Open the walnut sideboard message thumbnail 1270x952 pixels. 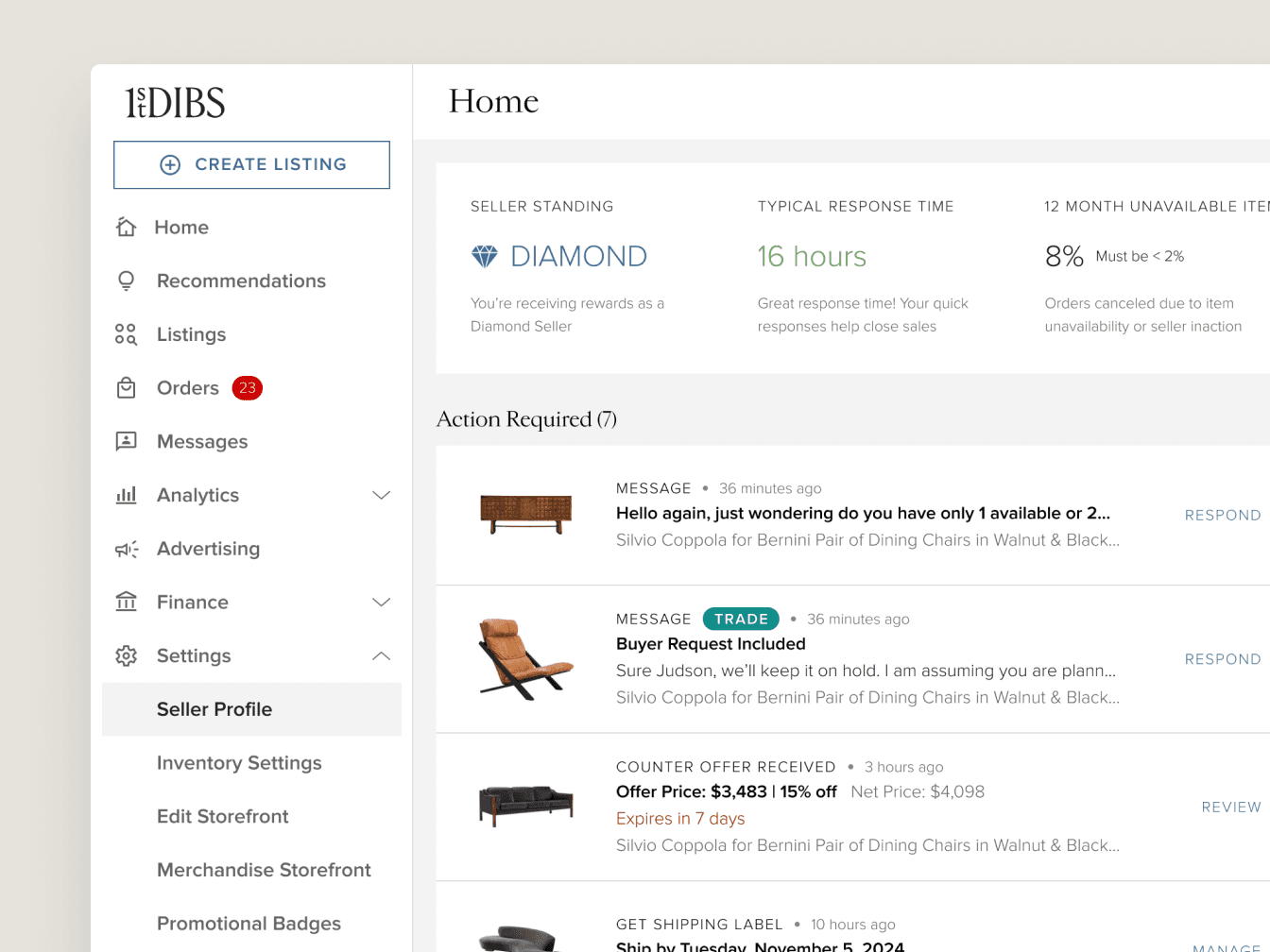coord(526,515)
